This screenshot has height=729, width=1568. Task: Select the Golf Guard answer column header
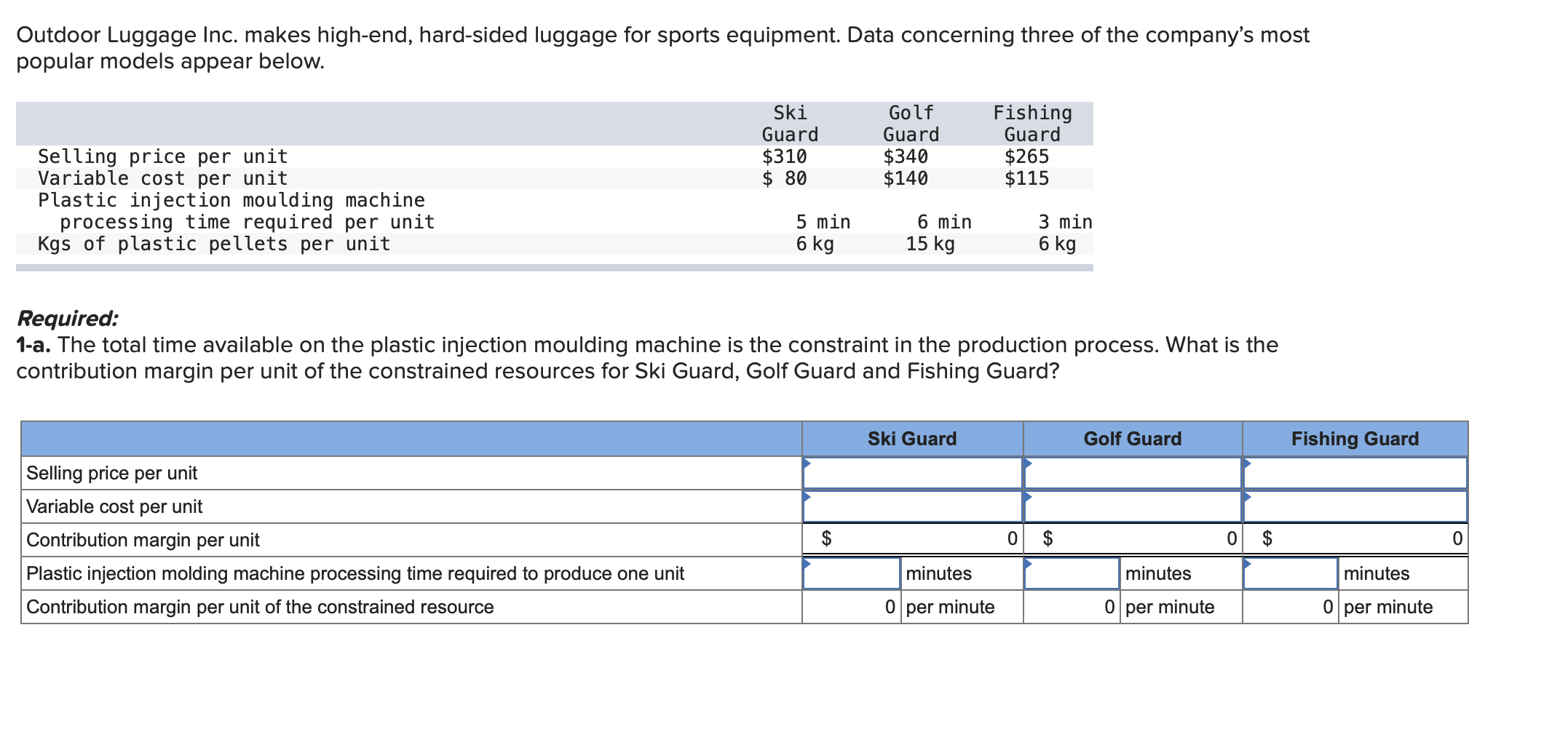1133,439
